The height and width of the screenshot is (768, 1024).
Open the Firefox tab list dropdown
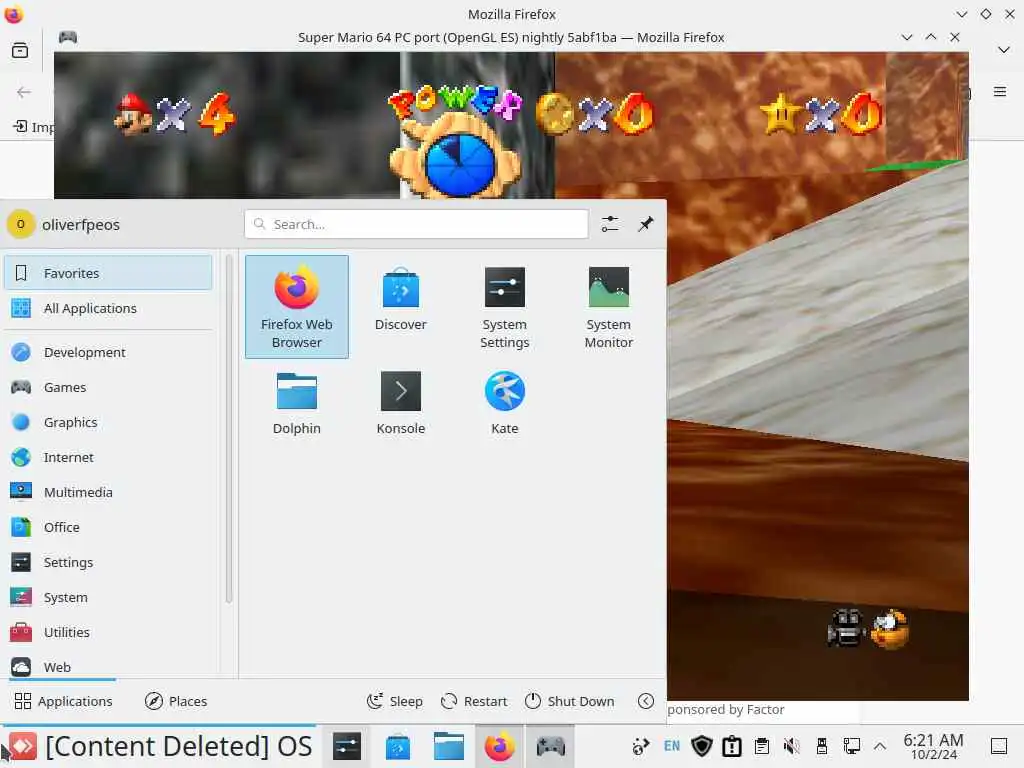[x=1004, y=50]
